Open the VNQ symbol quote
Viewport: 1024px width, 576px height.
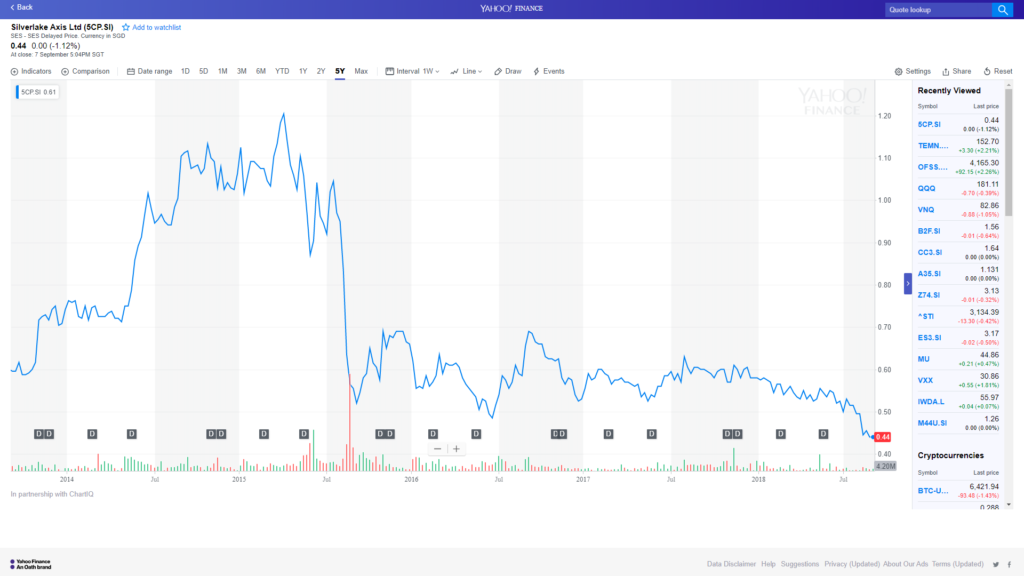coord(925,210)
